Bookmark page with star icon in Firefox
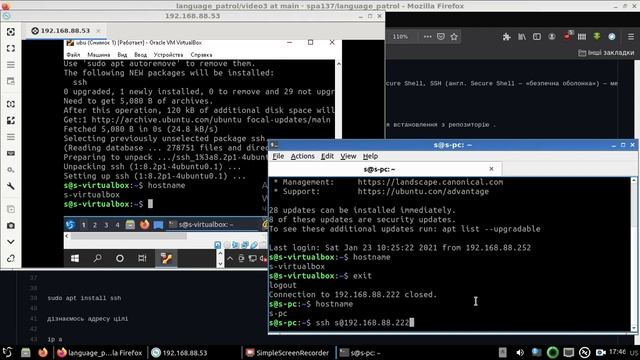The image size is (640, 360). coord(454,37)
